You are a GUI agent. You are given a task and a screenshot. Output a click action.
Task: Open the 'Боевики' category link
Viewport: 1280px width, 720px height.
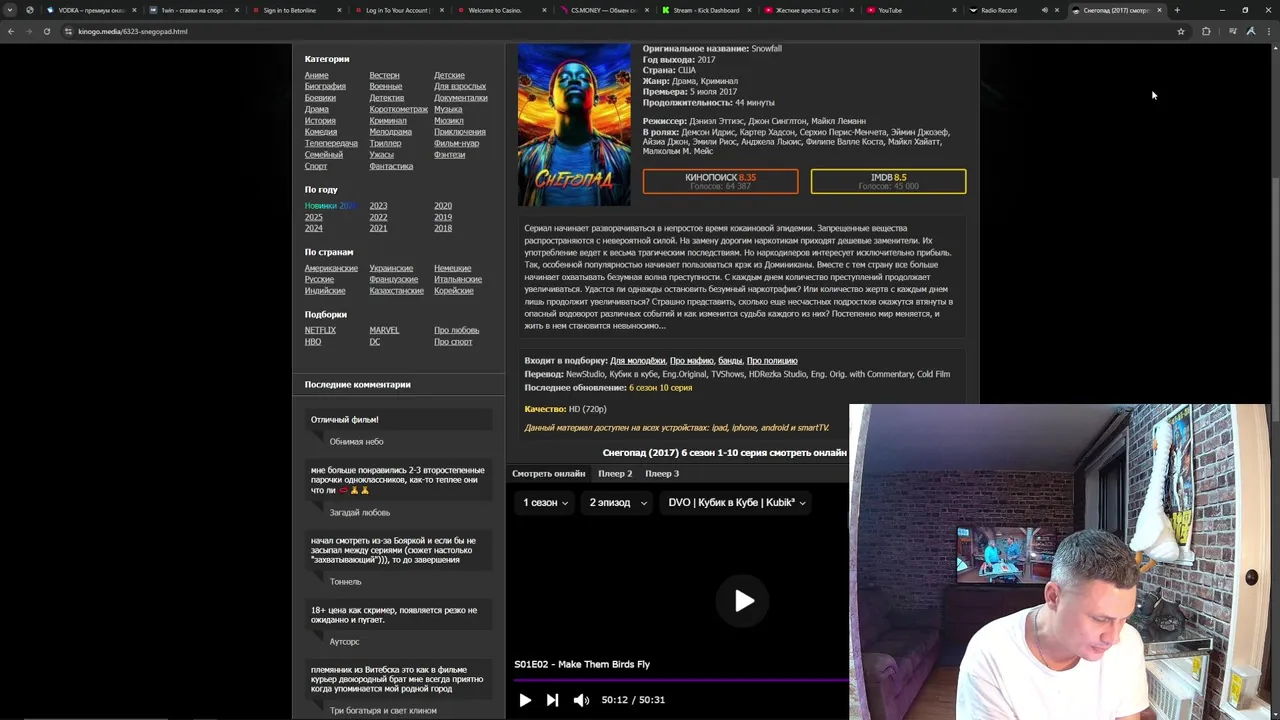(320, 98)
